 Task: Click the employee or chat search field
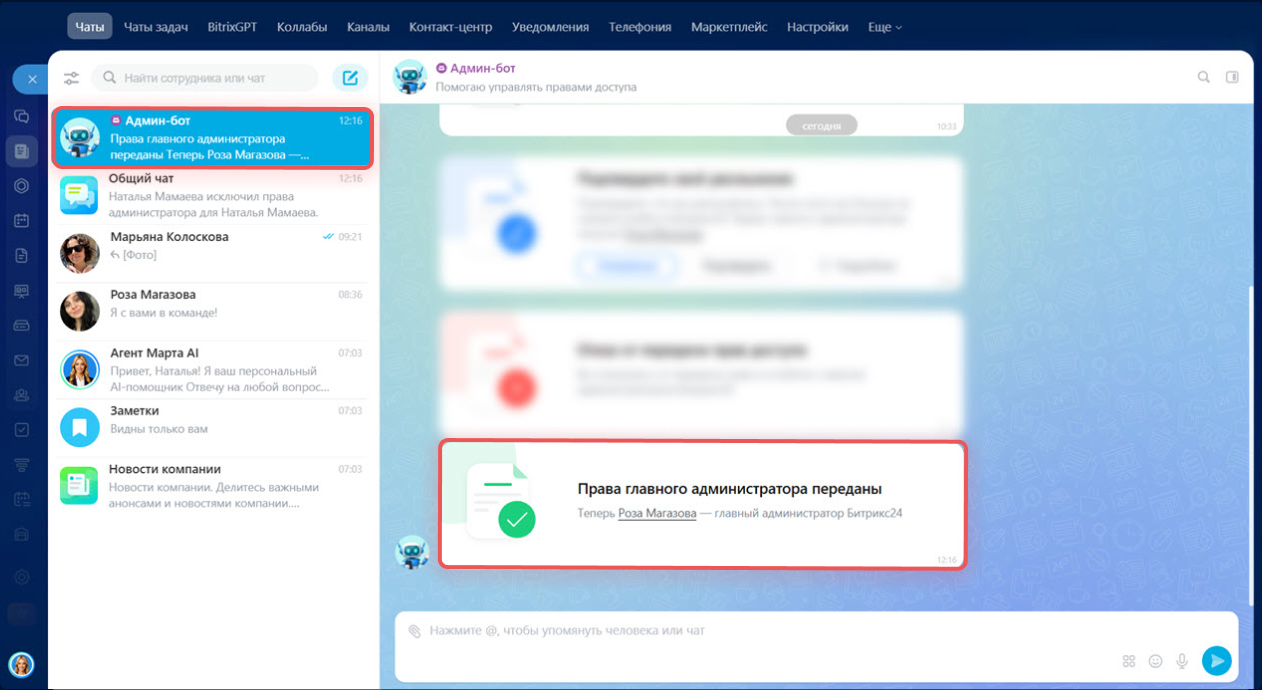coord(205,78)
